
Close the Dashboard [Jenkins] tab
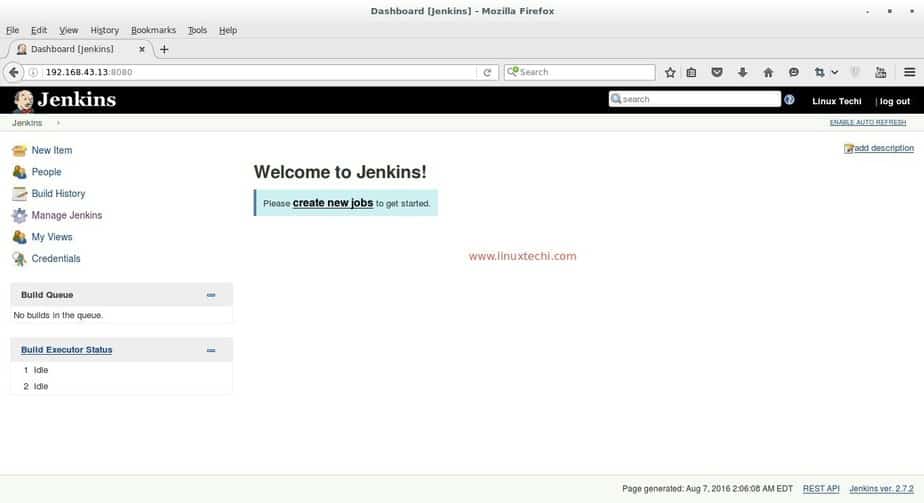142,49
